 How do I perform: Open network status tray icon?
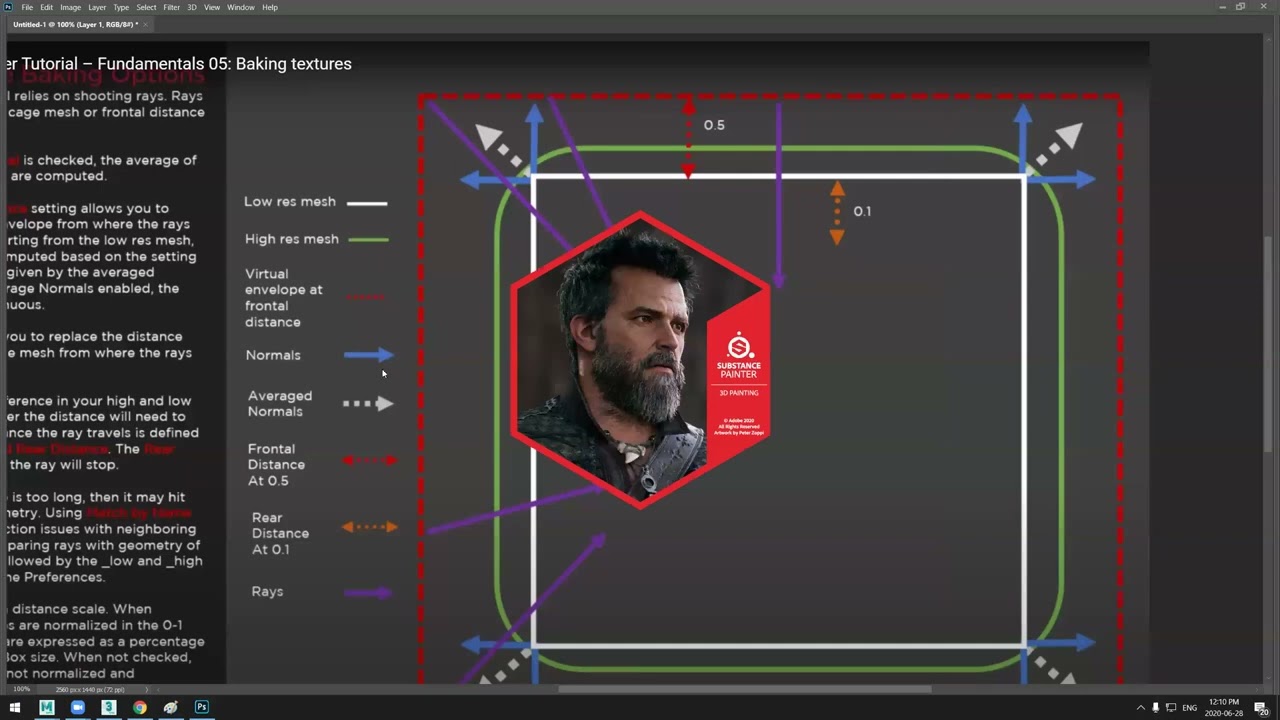(x=1171, y=708)
